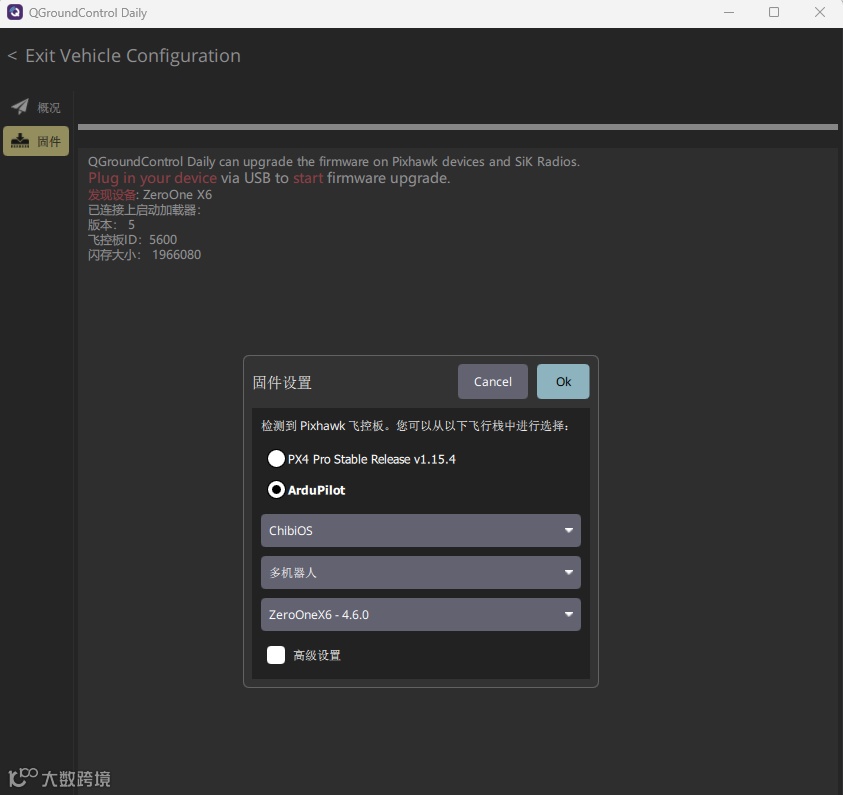Click the 闪存大小: 1966080 line
843x795 pixels.
click(145, 255)
